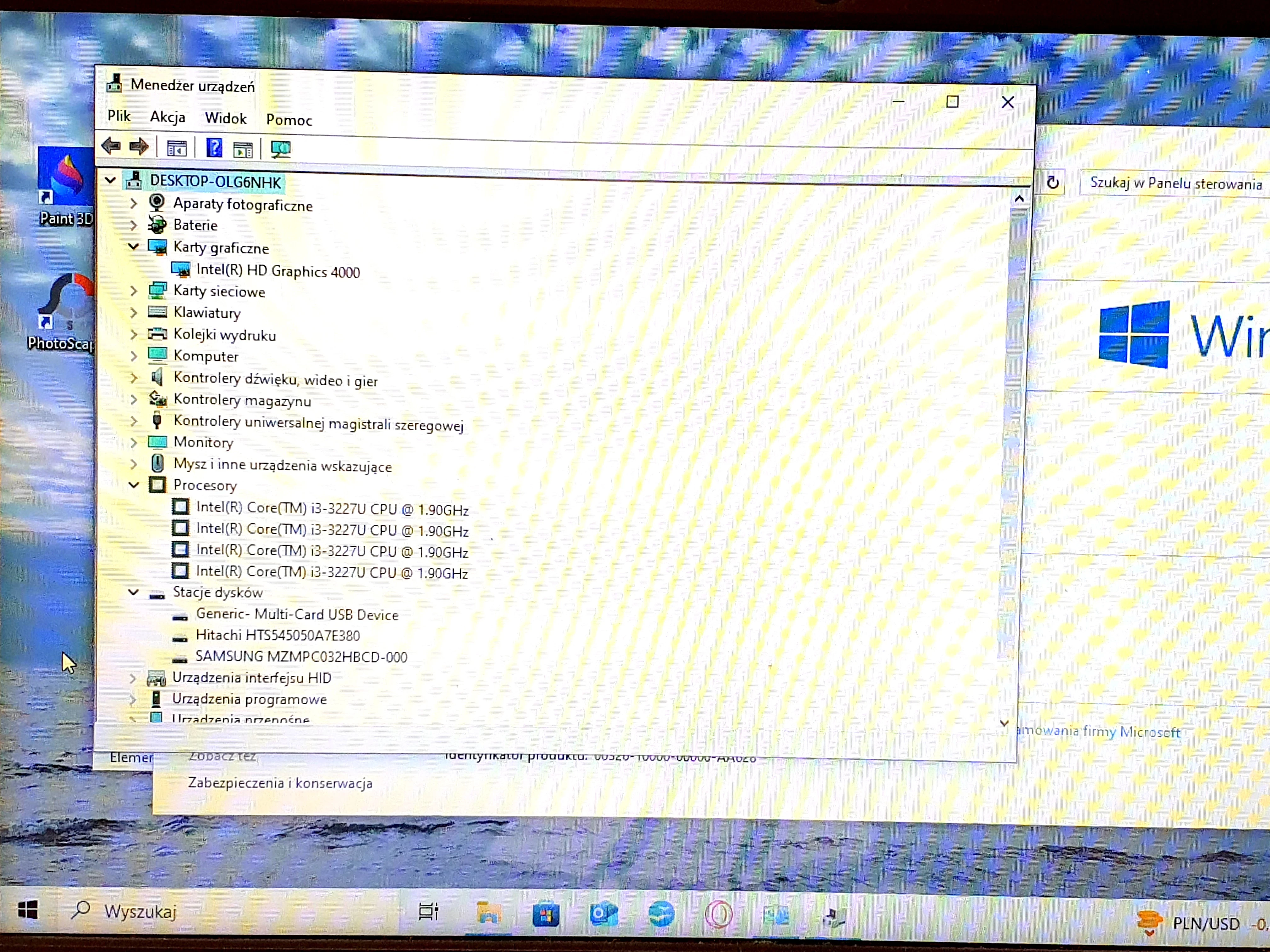Click the Karty sieciowe network icon
This screenshot has height=952, width=1270.
click(157, 290)
